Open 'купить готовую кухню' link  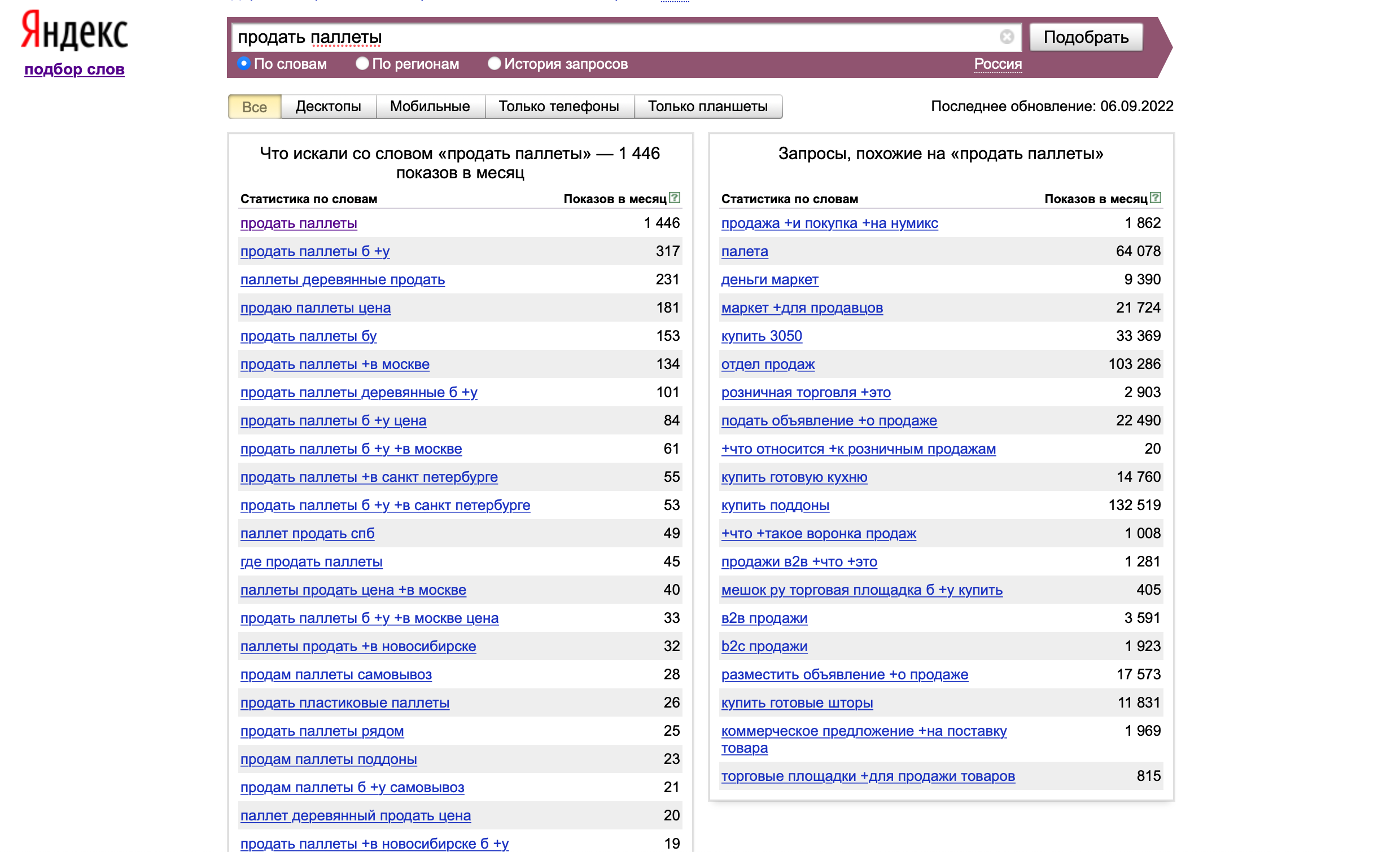pos(794,477)
